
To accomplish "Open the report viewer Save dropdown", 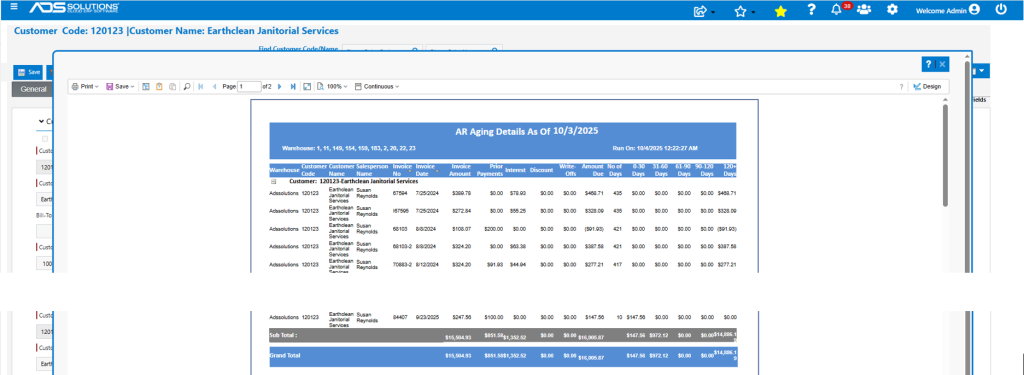I will click(x=120, y=86).
